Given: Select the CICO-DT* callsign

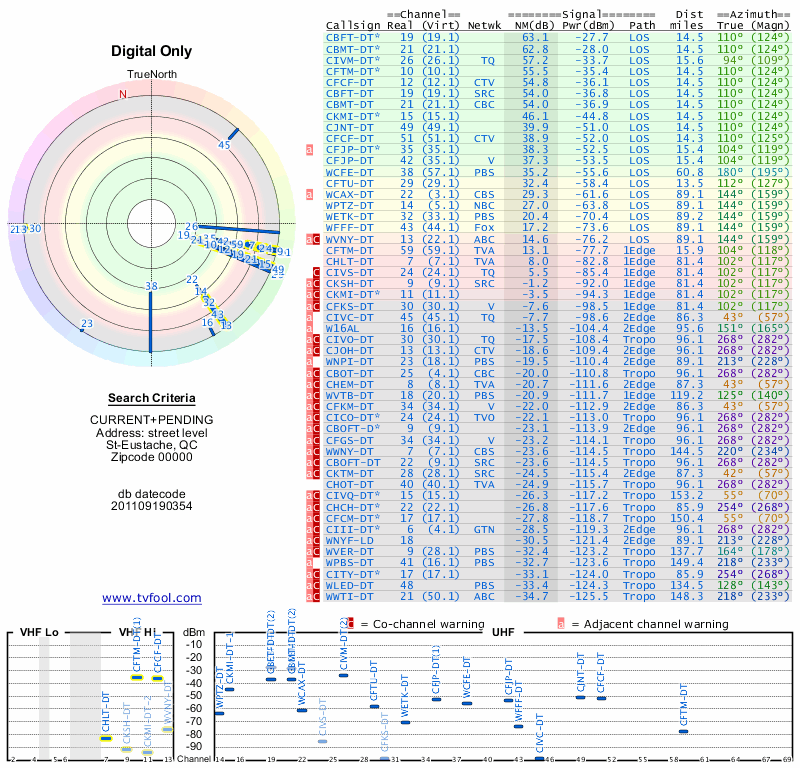Looking at the screenshot, I should pos(353,418).
